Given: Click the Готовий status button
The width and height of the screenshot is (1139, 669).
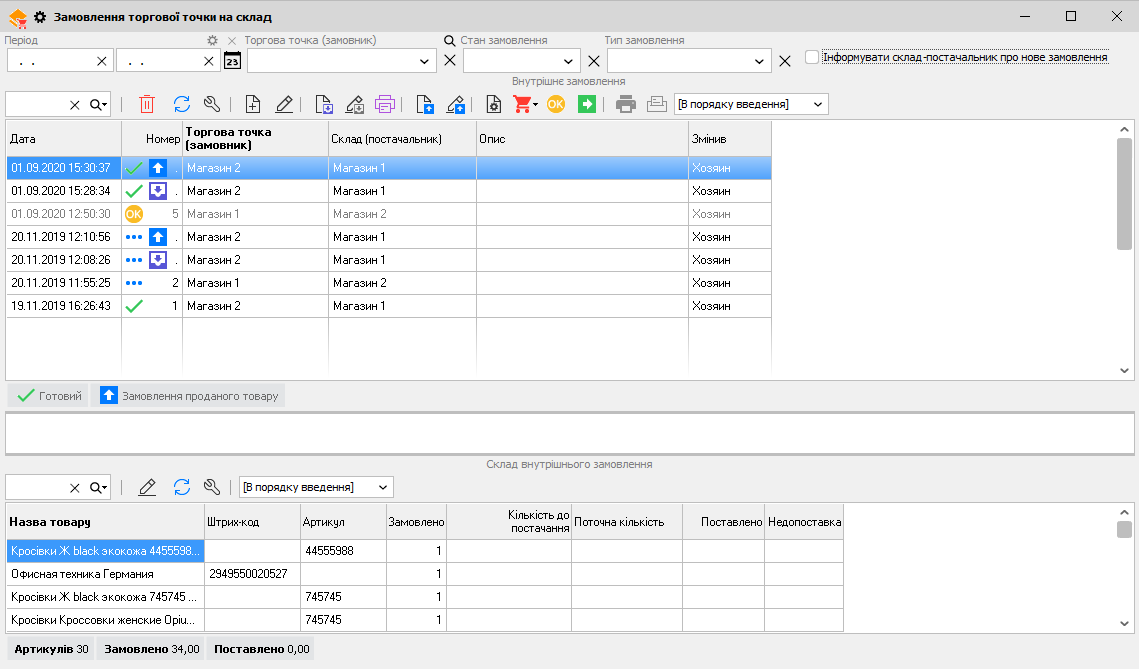Looking at the screenshot, I should (48, 396).
